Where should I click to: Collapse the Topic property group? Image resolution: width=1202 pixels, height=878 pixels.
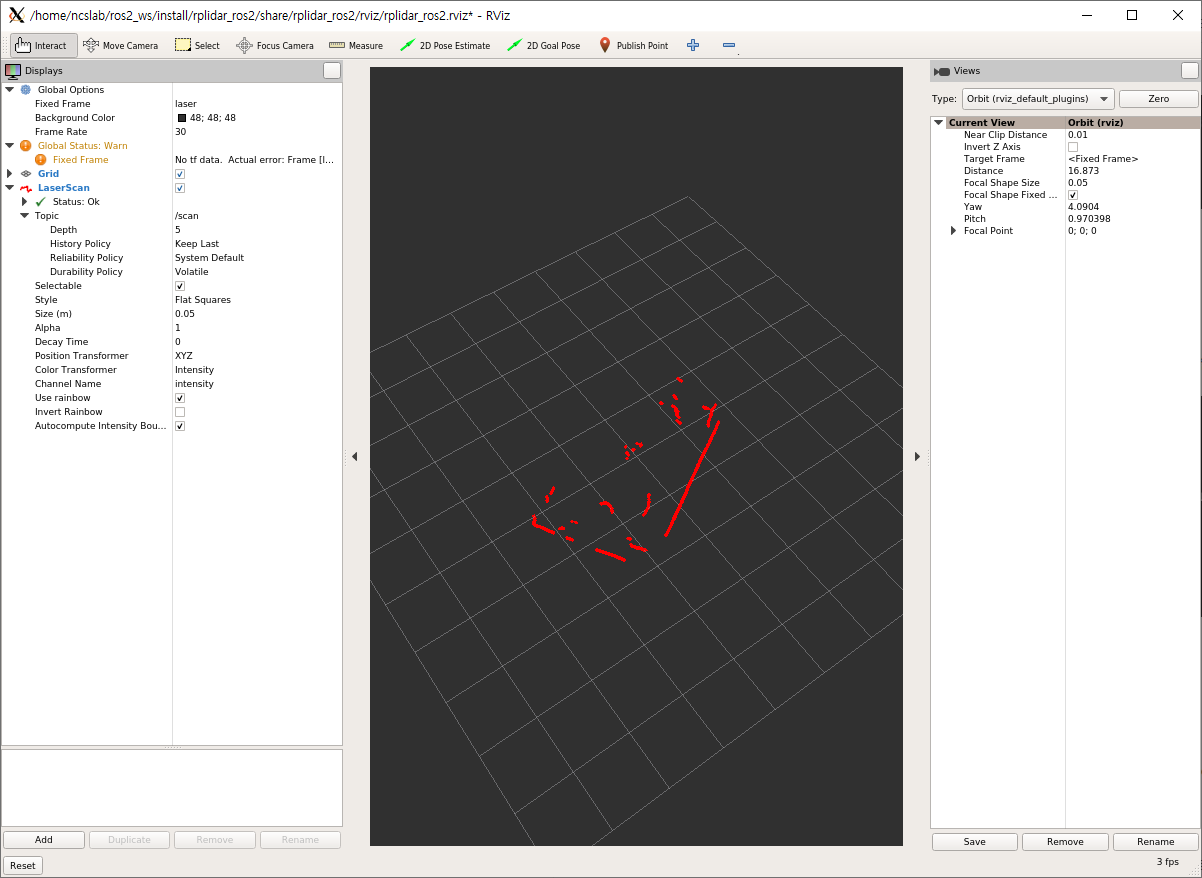click(24, 216)
